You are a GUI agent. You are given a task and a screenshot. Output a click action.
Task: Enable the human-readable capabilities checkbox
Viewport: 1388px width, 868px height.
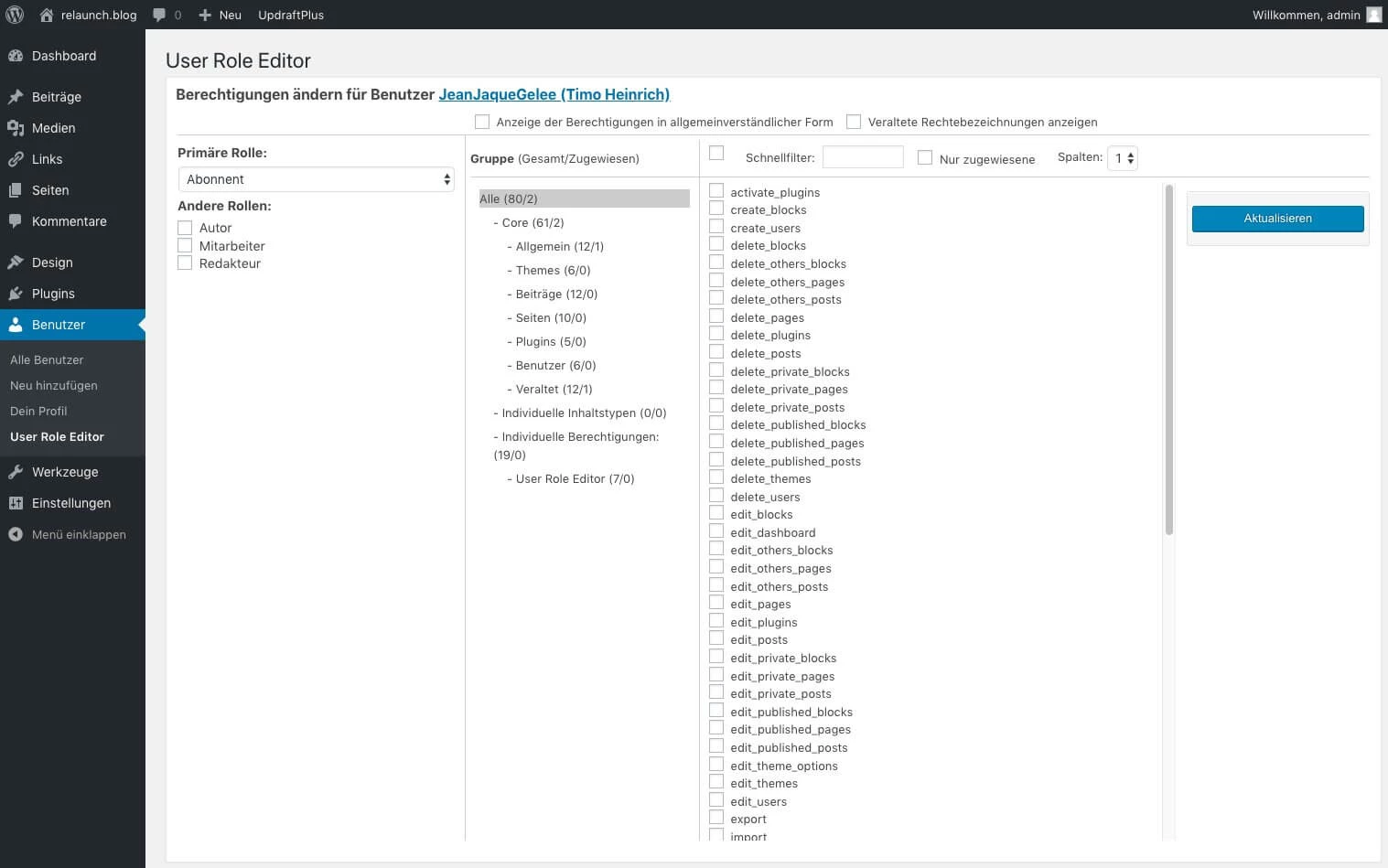[482, 122]
